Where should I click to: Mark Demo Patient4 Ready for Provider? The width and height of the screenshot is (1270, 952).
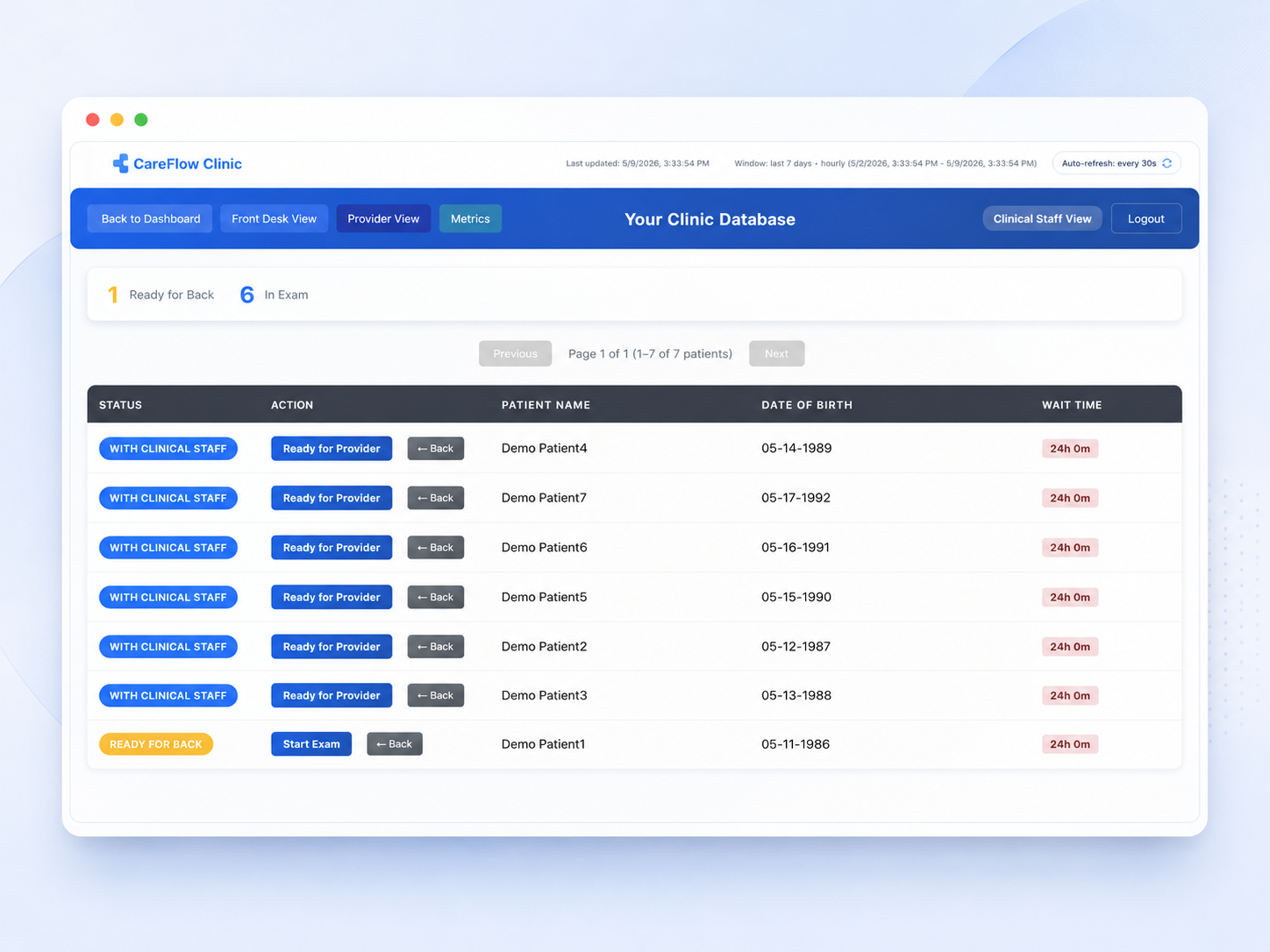[x=332, y=448]
